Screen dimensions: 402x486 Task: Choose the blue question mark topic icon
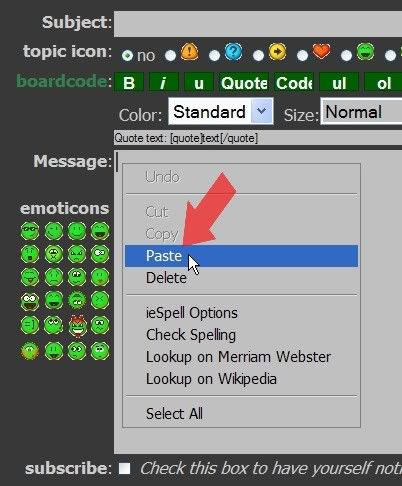coord(234,52)
